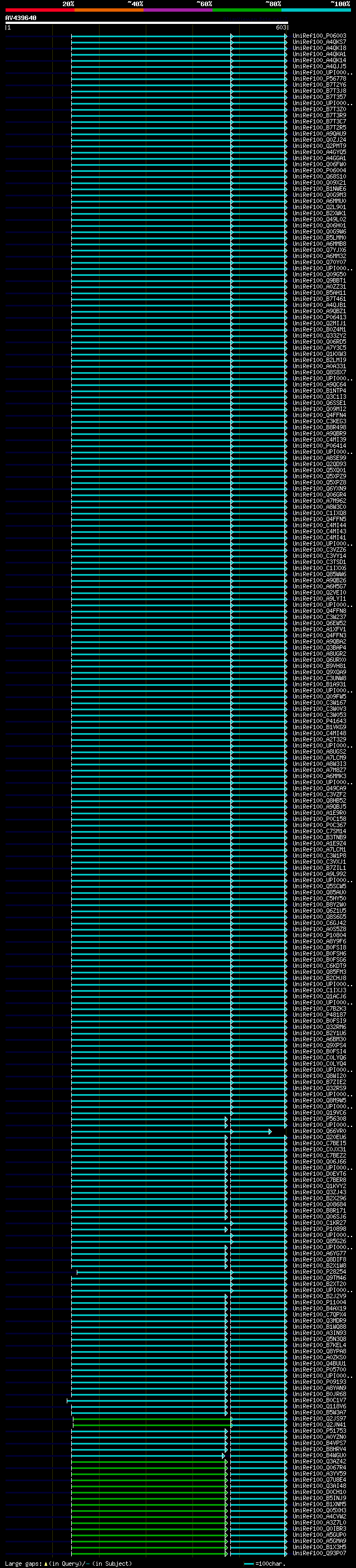Click the UniRef100_Q20EU6 hit label
Screen dimensions: 356x1568
(319, 1137)
